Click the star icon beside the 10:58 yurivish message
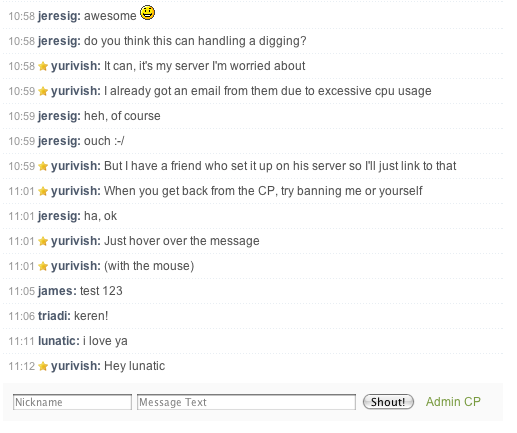 (43, 66)
